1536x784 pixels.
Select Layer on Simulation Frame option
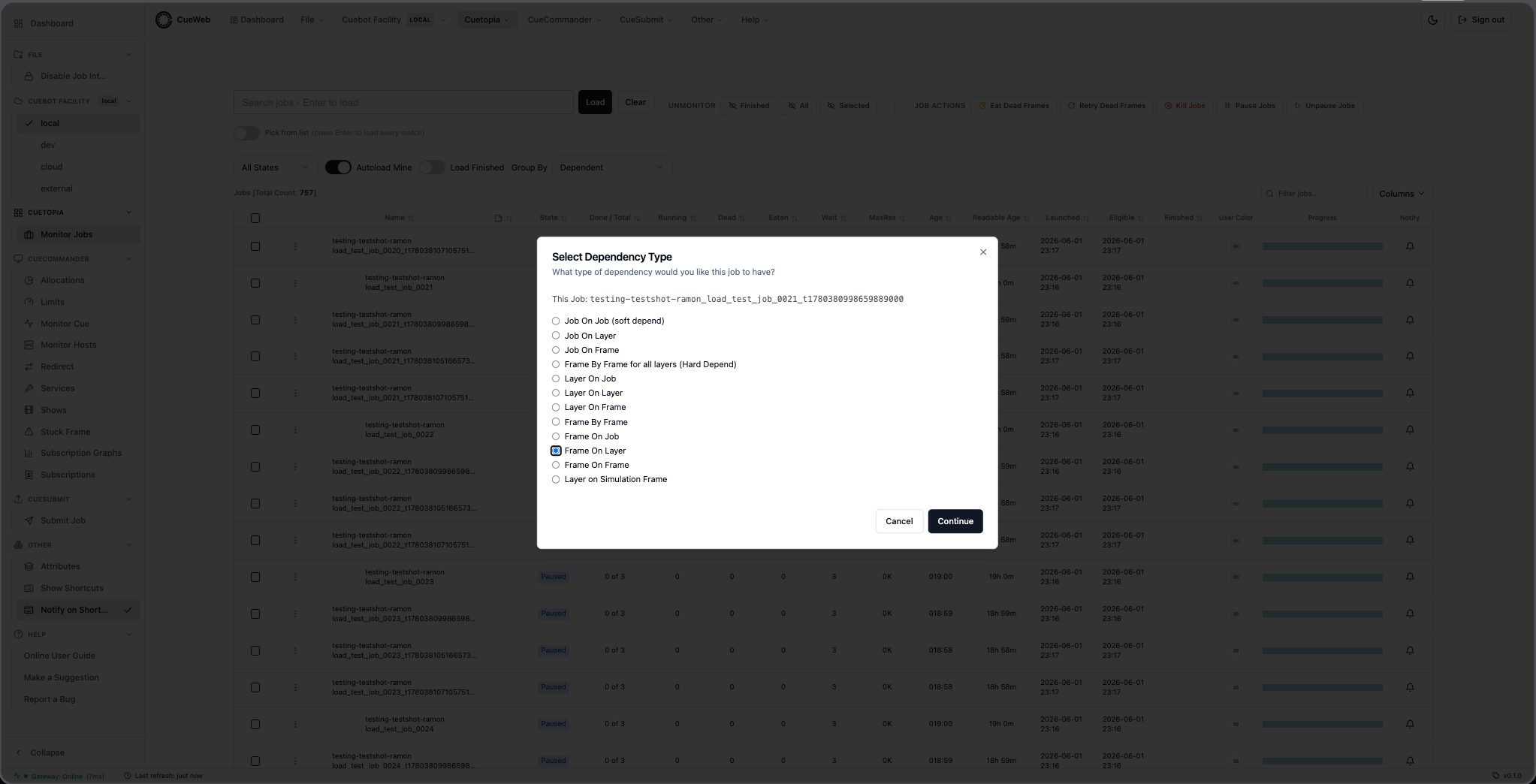[x=556, y=479]
